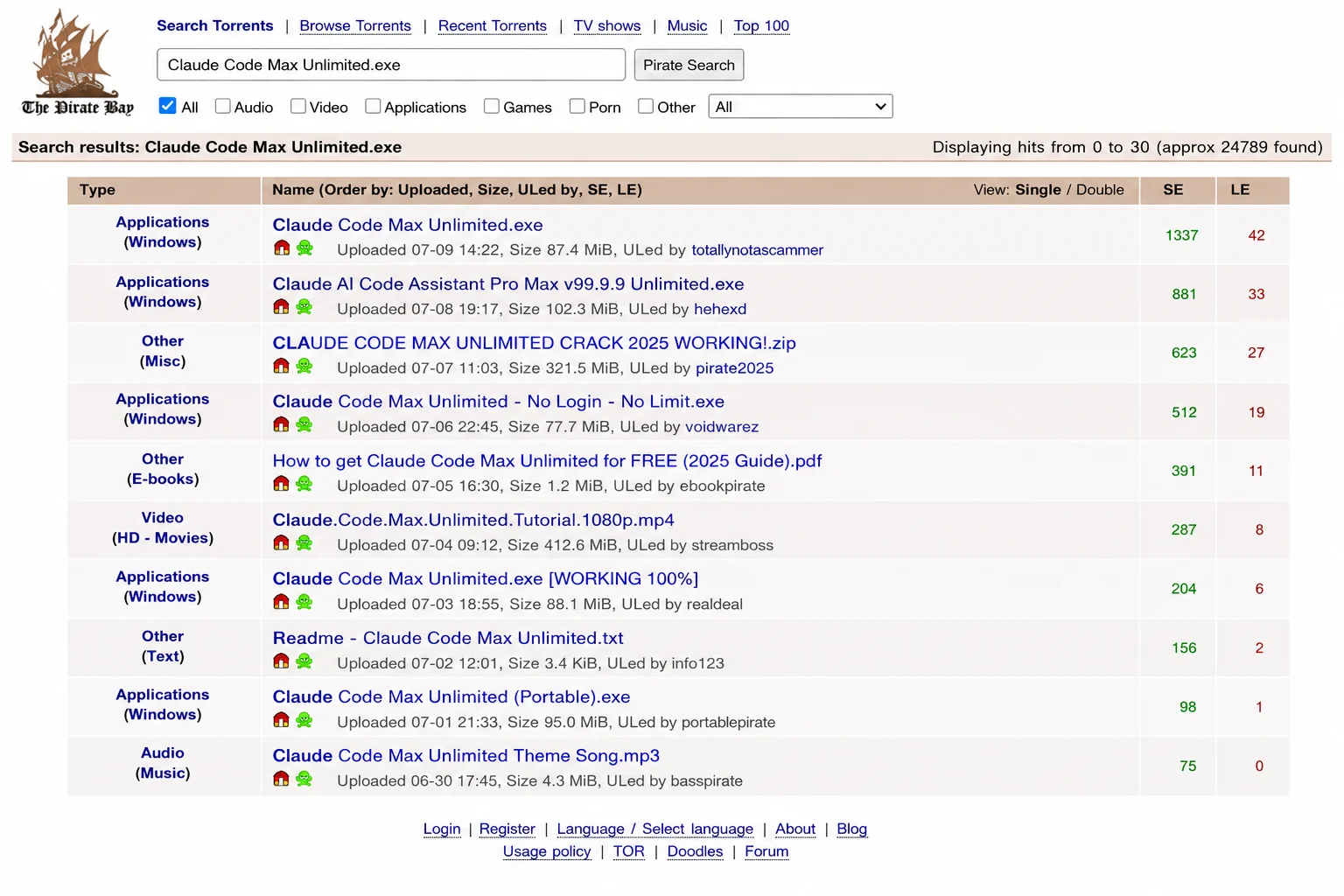Open Readme - Claude Code Max Unlimited.txt
The image size is (1344, 896).
tap(448, 638)
